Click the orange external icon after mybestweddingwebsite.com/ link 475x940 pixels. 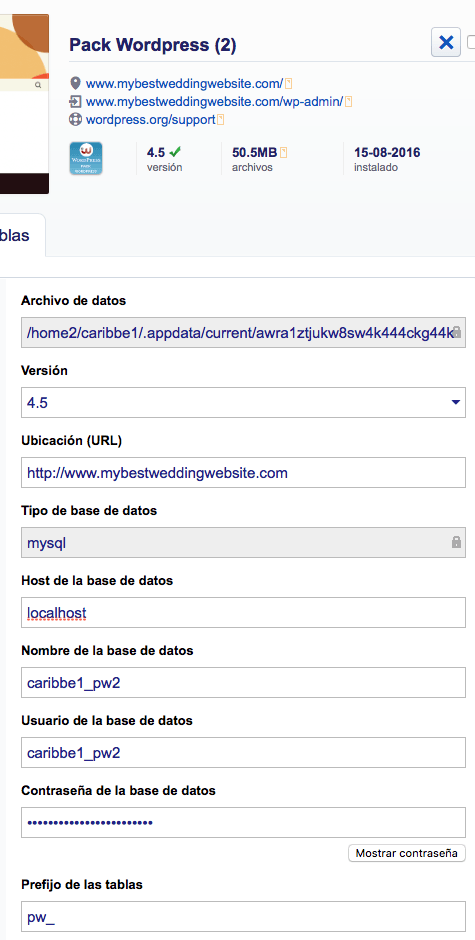click(288, 83)
